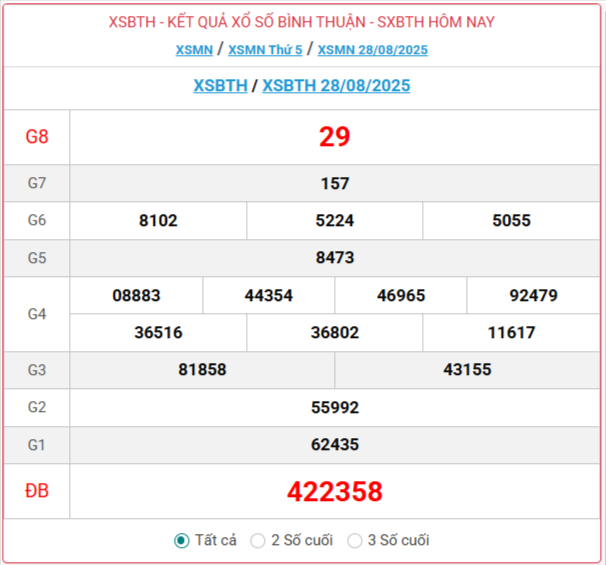Click the G6 result 8102
This screenshot has height=565, width=606.
(x=158, y=221)
